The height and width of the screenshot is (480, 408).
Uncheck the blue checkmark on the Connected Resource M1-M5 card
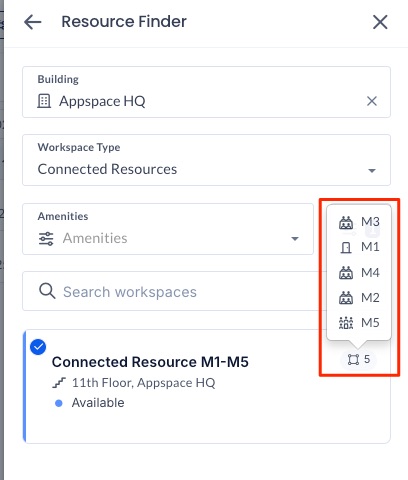38,347
